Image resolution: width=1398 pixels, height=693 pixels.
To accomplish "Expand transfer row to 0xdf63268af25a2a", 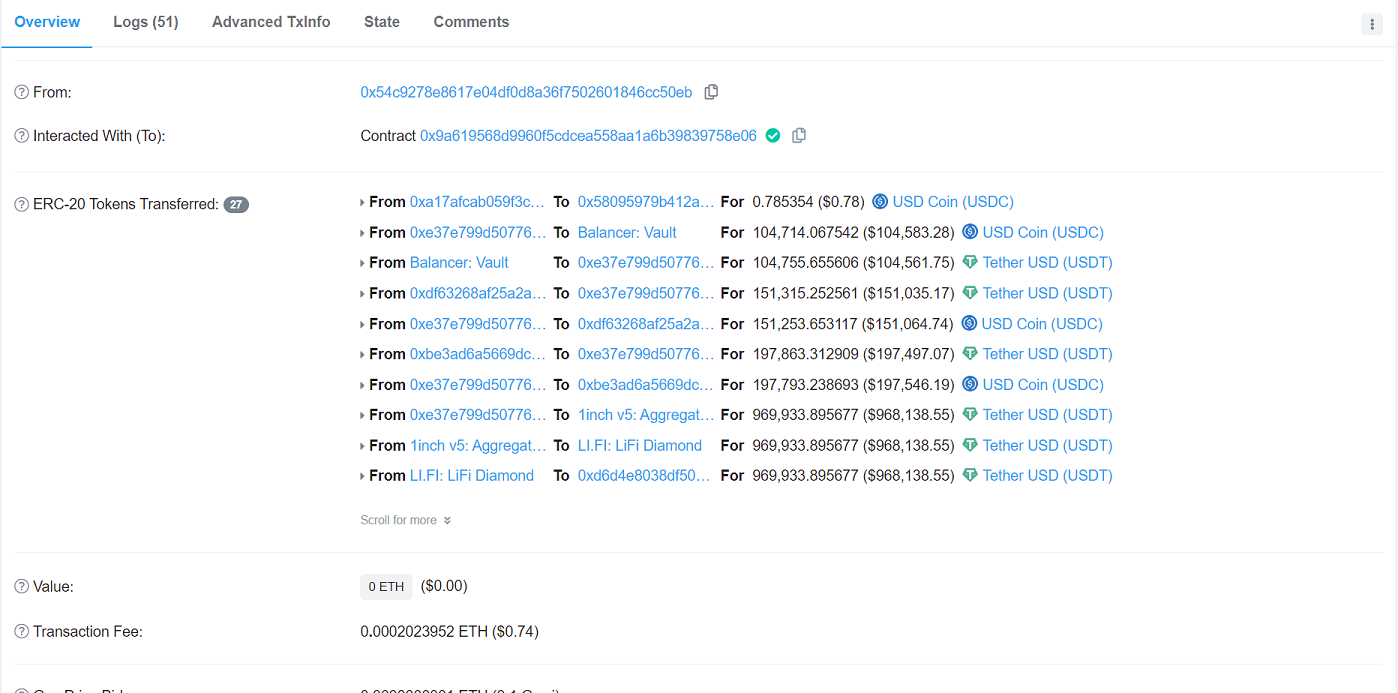I will tap(363, 325).
